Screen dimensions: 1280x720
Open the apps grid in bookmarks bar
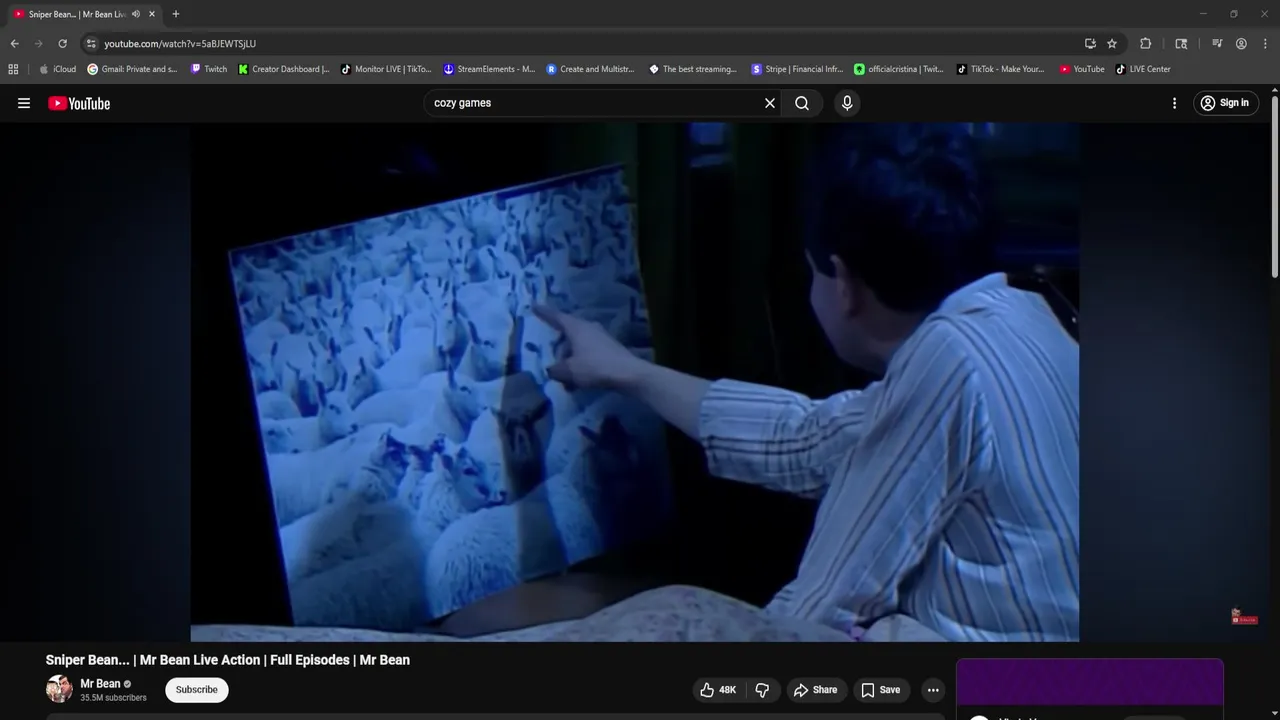(x=13, y=69)
